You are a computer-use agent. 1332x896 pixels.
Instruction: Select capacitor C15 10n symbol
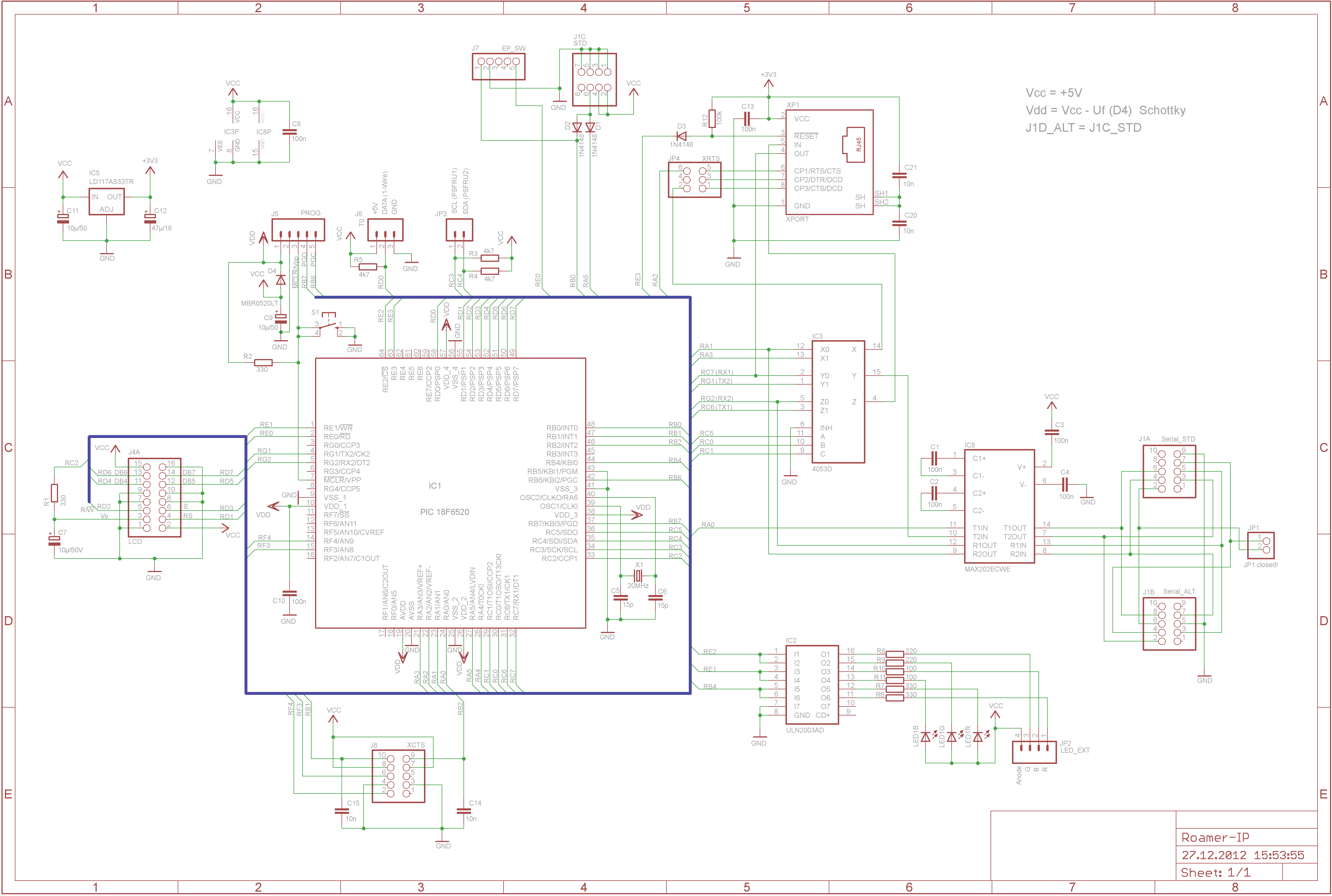point(342,811)
